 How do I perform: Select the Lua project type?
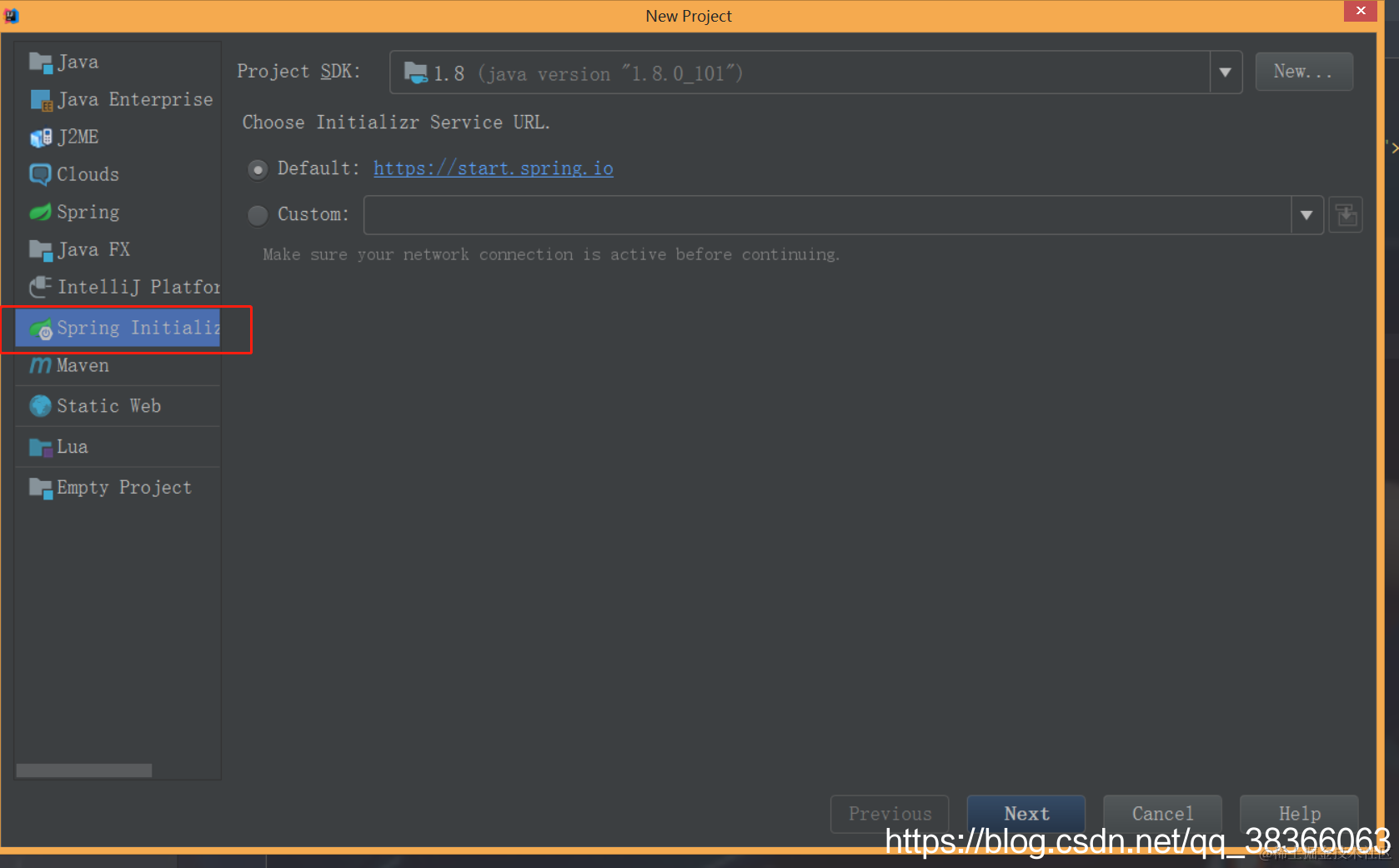118,447
